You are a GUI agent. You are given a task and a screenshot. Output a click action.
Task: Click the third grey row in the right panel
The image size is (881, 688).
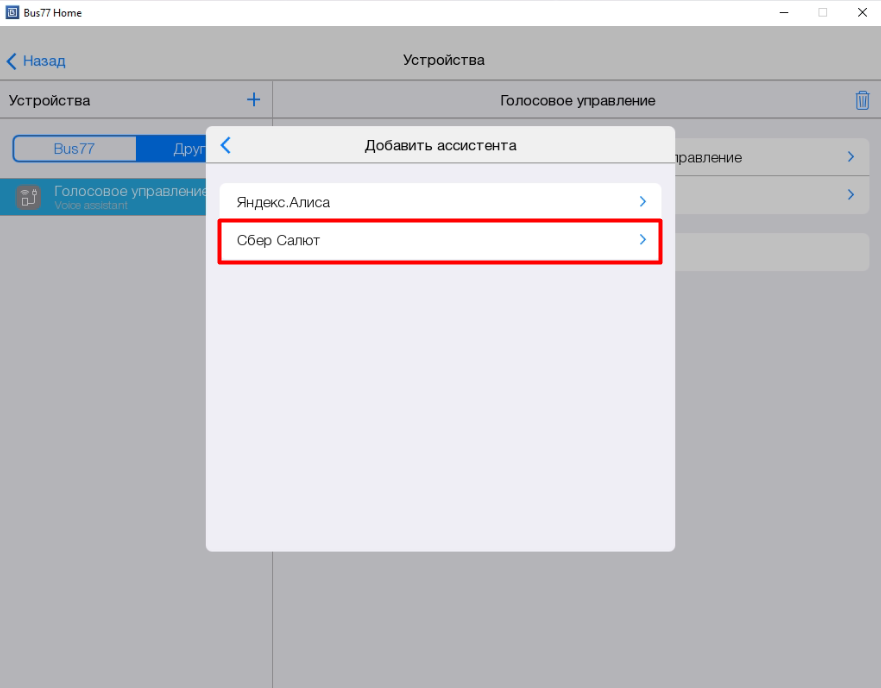(x=770, y=252)
